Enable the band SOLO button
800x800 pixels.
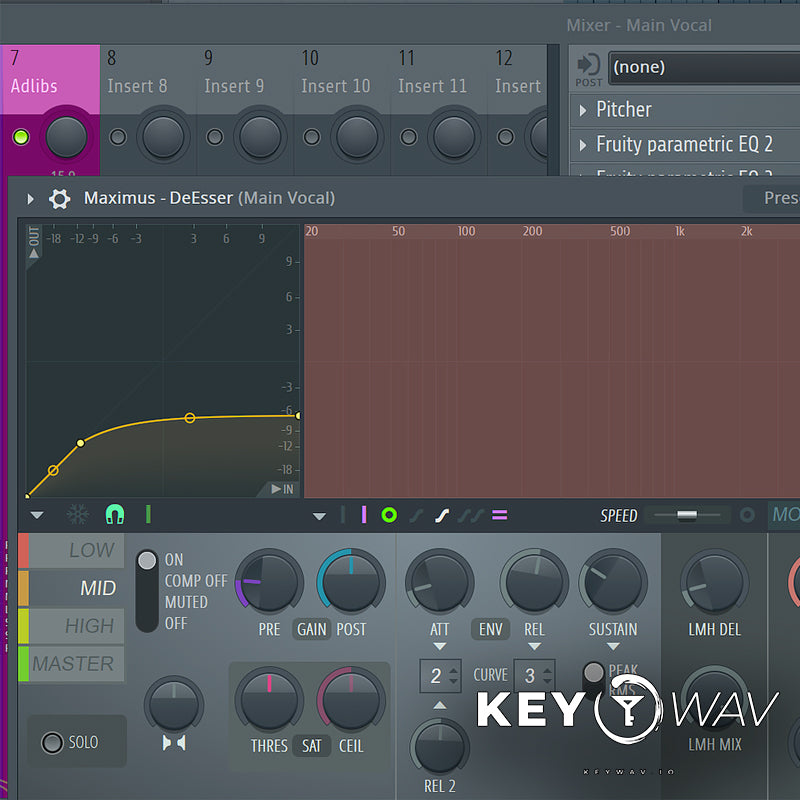[x=52, y=743]
